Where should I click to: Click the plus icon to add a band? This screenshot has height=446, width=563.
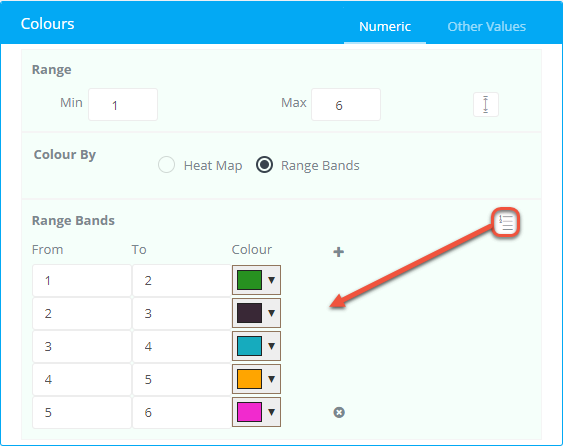tap(338, 252)
